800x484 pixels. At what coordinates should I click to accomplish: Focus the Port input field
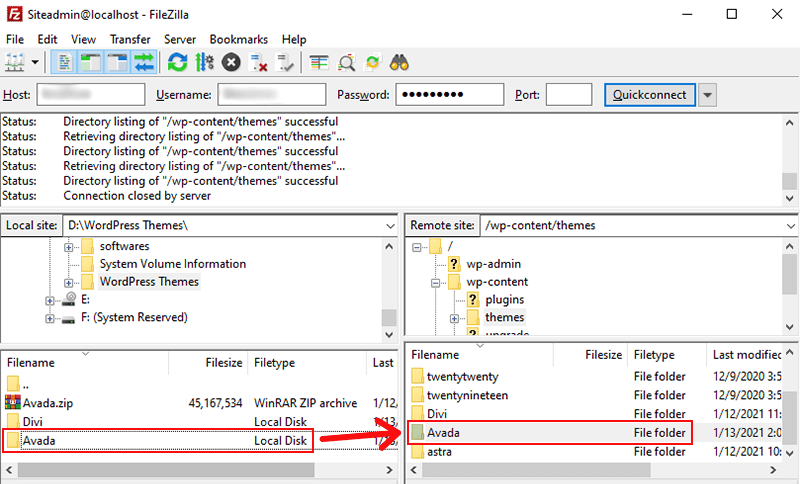click(569, 94)
